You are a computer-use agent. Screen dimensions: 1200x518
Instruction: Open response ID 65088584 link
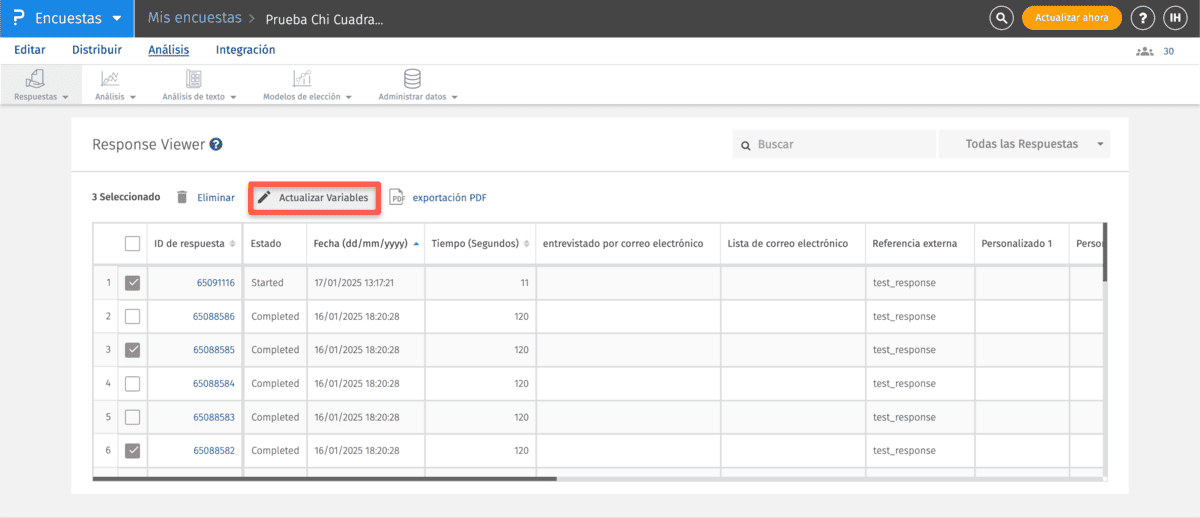(214, 383)
